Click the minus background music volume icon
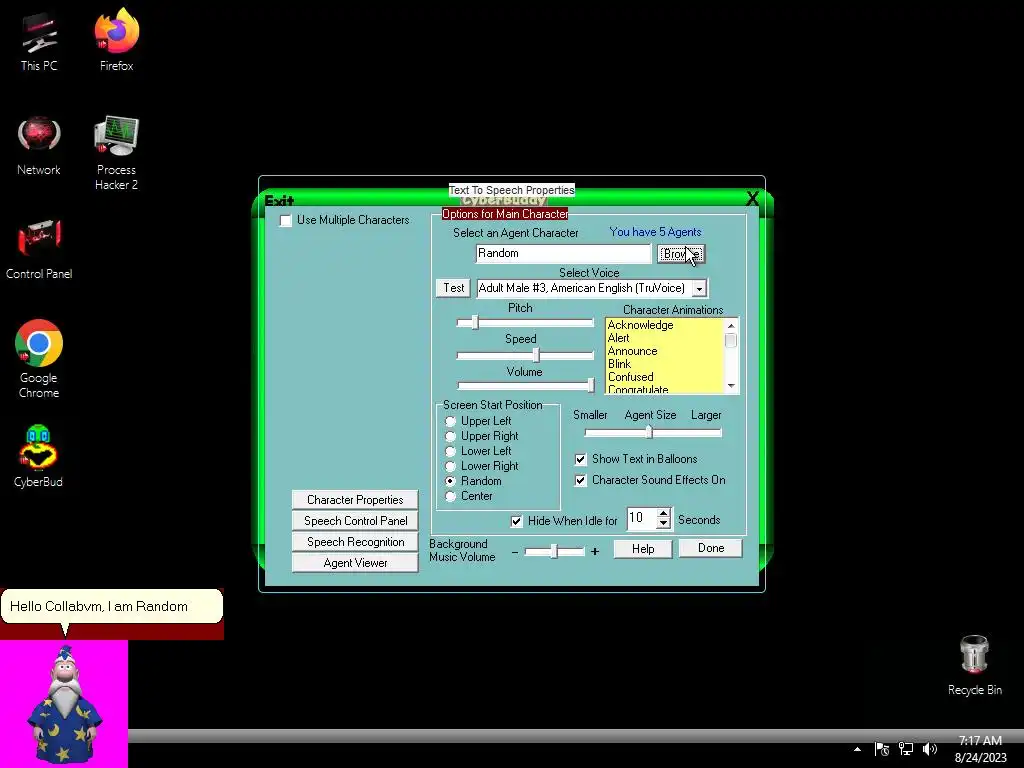 pos(515,552)
